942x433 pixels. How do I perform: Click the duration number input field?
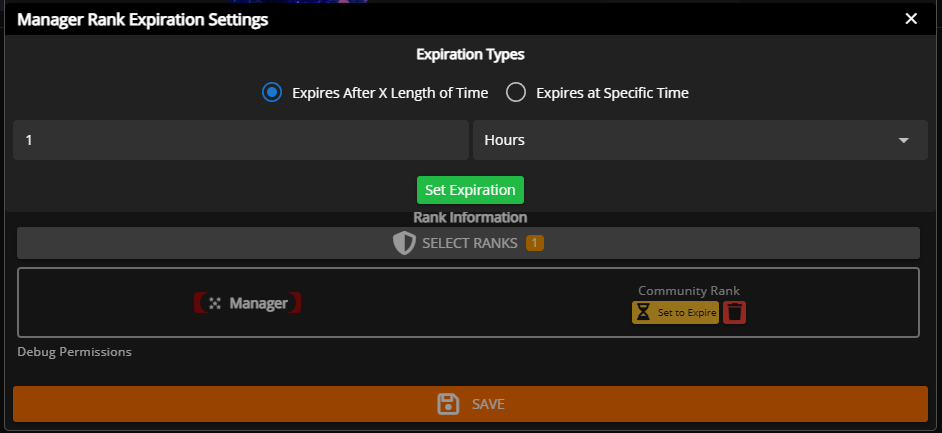point(240,140)
